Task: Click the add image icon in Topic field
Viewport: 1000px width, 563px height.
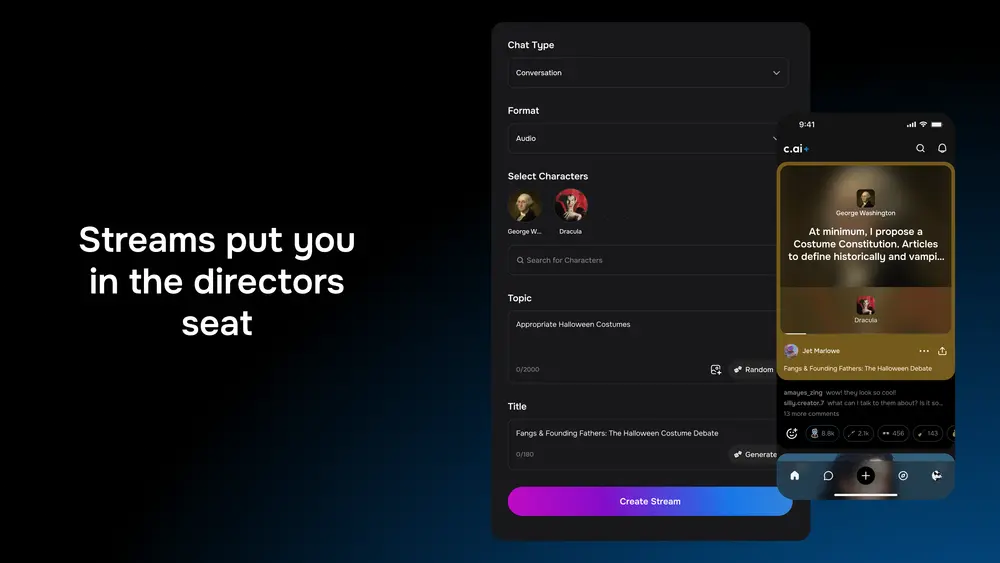Action: (x=716, y=370)
